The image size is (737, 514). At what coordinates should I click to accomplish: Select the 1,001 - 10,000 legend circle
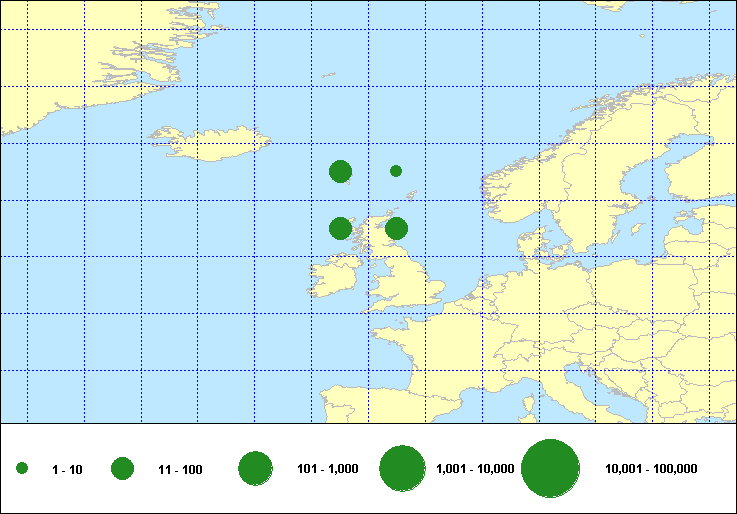tap(403, 468)
